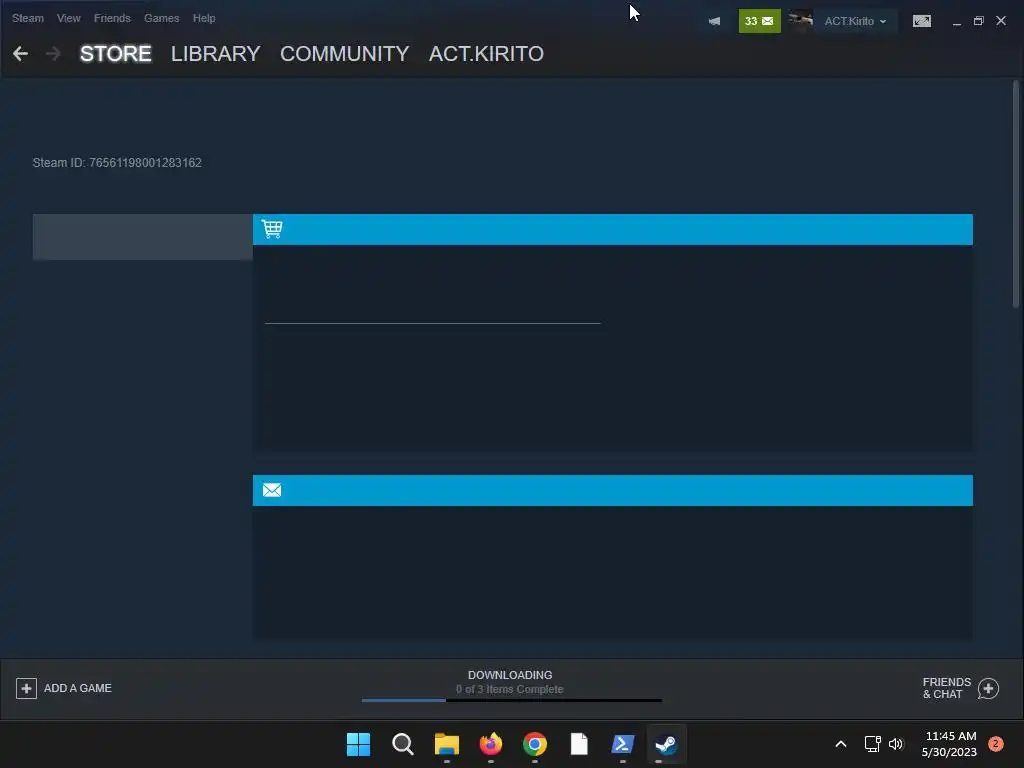1024x768 pixels.
Task: Click the plus icon beside Add a Game
Action: click(x=26, y=688)
